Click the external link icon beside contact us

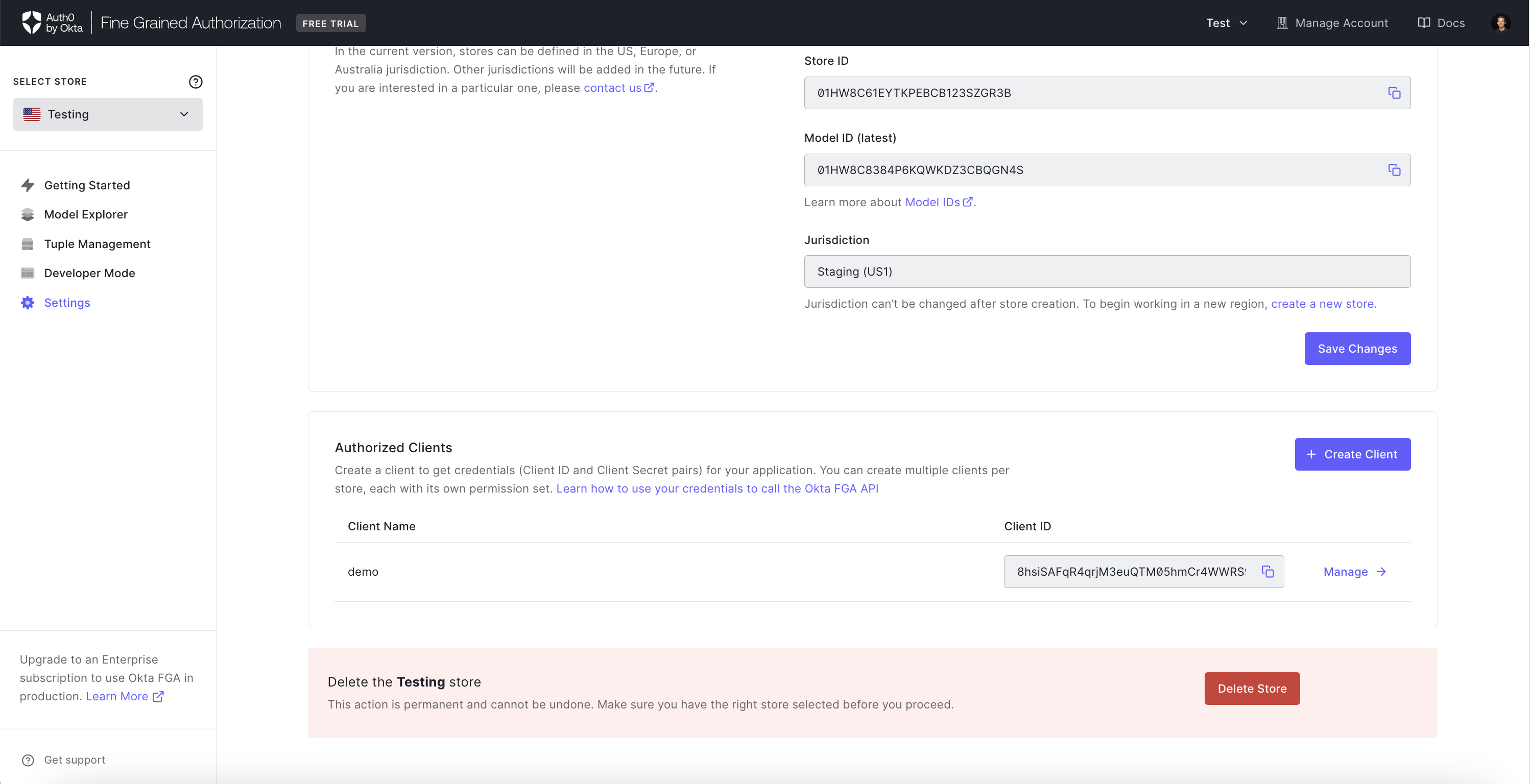pyautogui.click(x=649, y=87)
